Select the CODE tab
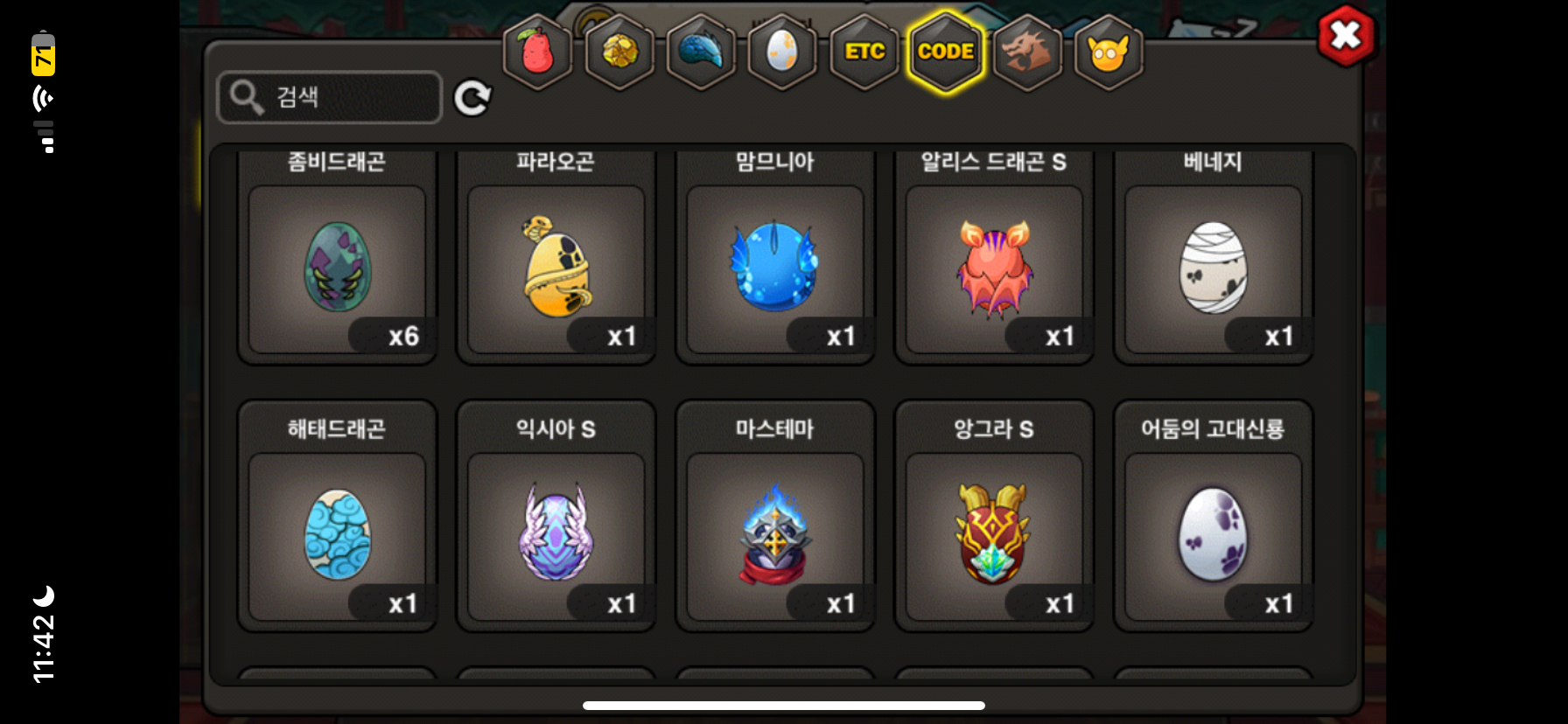 click(x=946, y=52)
